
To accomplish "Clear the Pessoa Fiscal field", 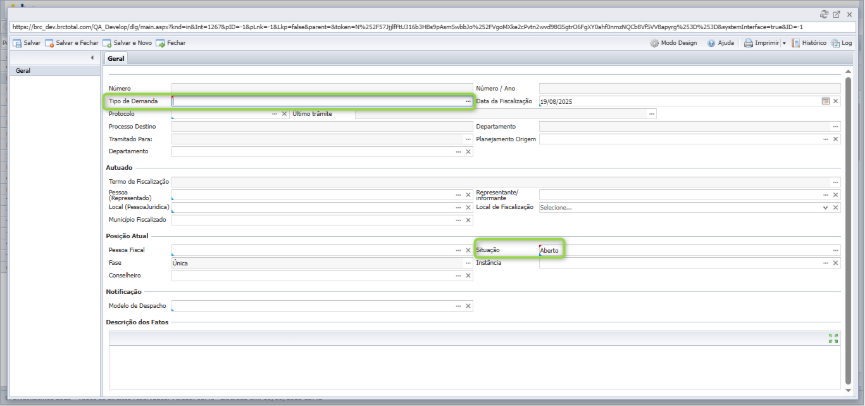I will click(x=468, y=250).
